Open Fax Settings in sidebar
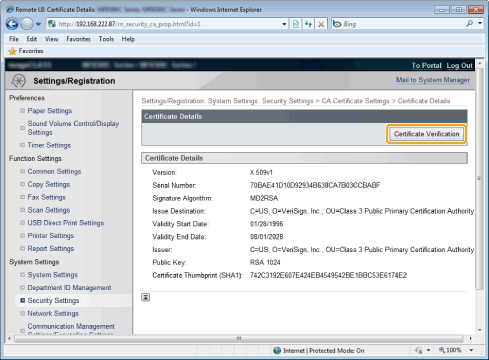The width and height of the screenshot is (489, 360). (47, 197)
